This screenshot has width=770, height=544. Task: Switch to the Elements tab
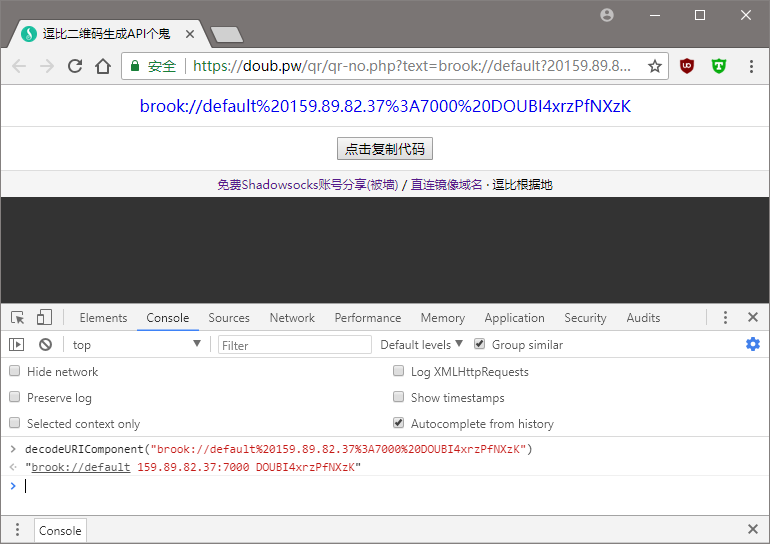(x=103, y=318)
